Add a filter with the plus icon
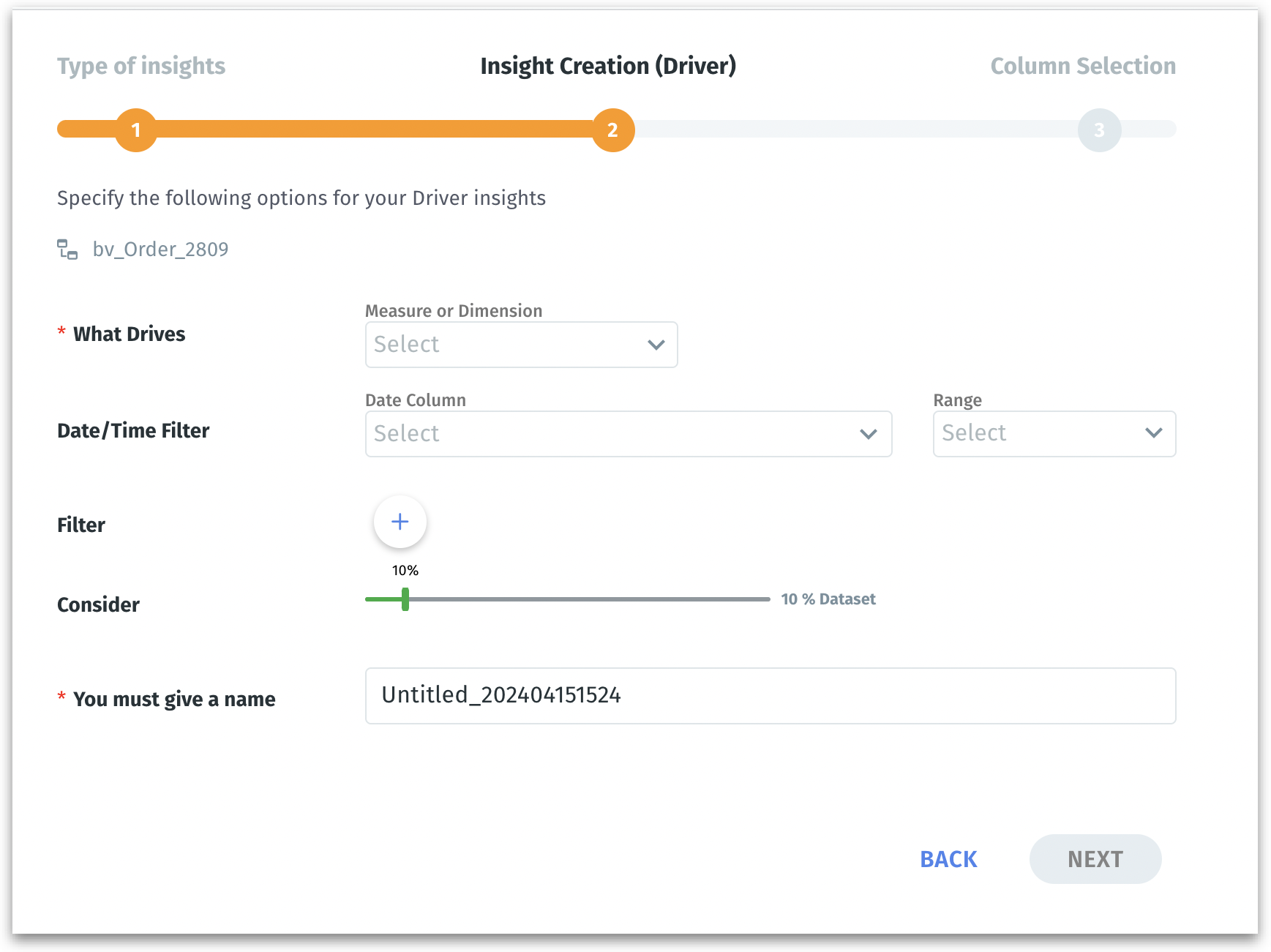The width and height of the screenshot is (1271, 952). click(x=400, y=522)
